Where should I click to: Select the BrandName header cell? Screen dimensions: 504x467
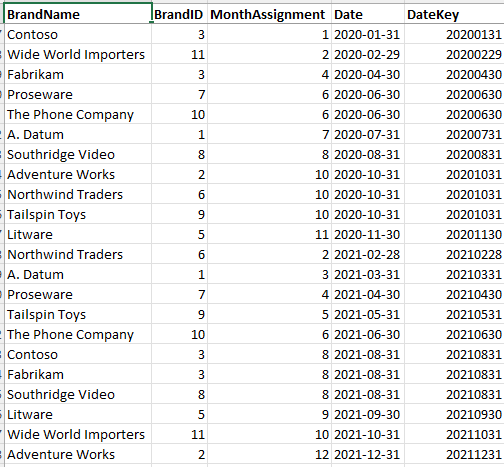[x=78, y=14]
